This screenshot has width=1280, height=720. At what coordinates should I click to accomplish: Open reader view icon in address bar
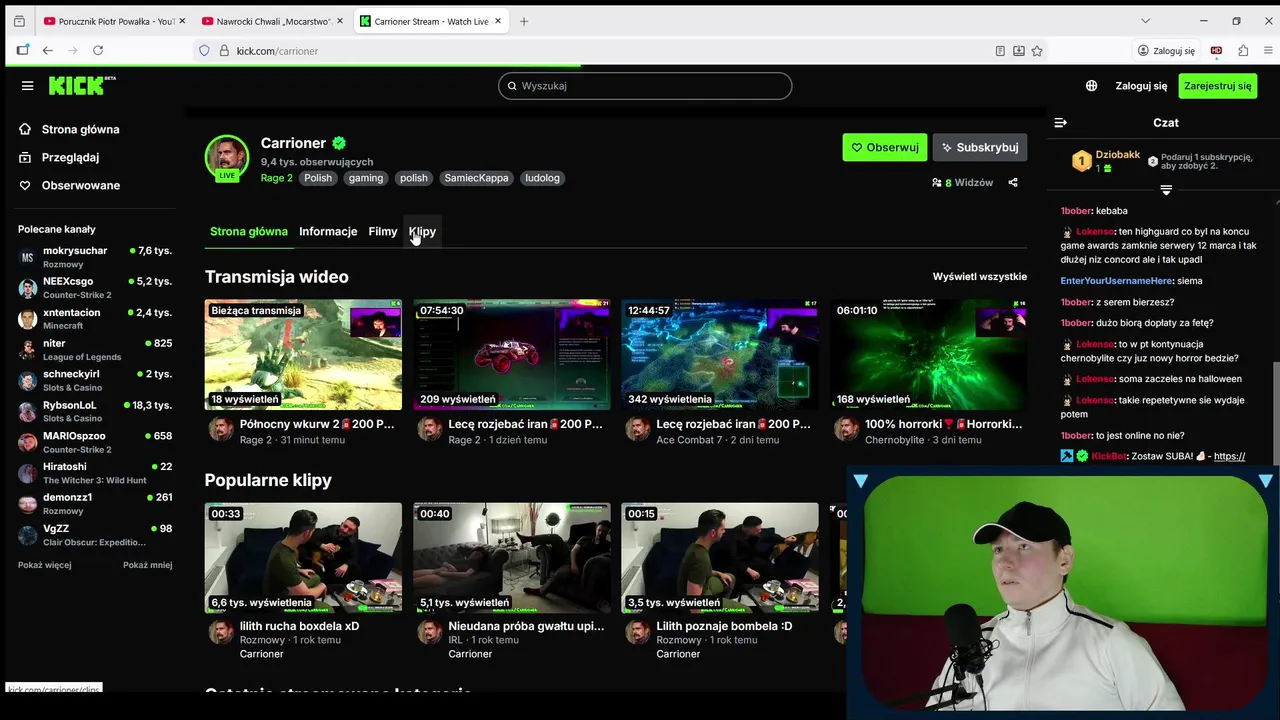pos(1000,51)
